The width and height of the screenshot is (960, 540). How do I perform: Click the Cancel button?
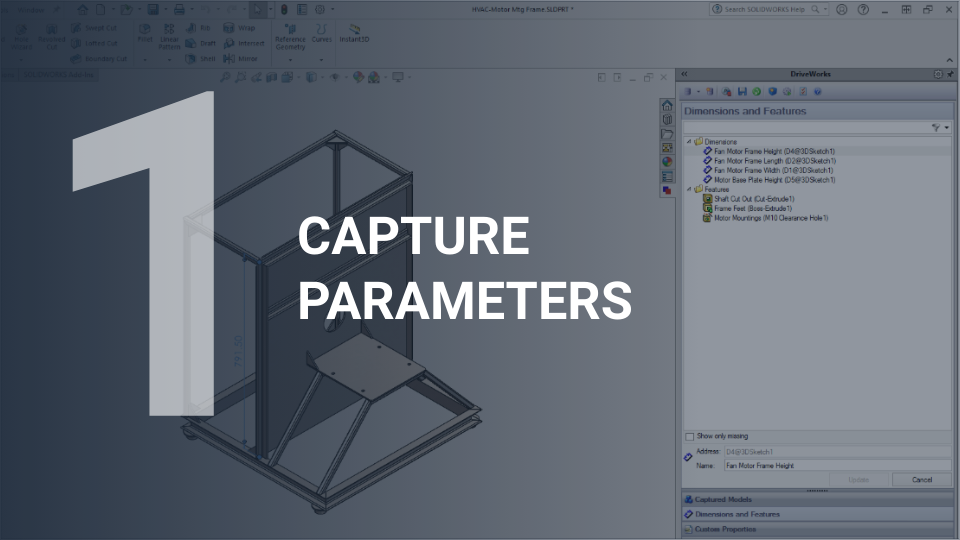point(922,480)
